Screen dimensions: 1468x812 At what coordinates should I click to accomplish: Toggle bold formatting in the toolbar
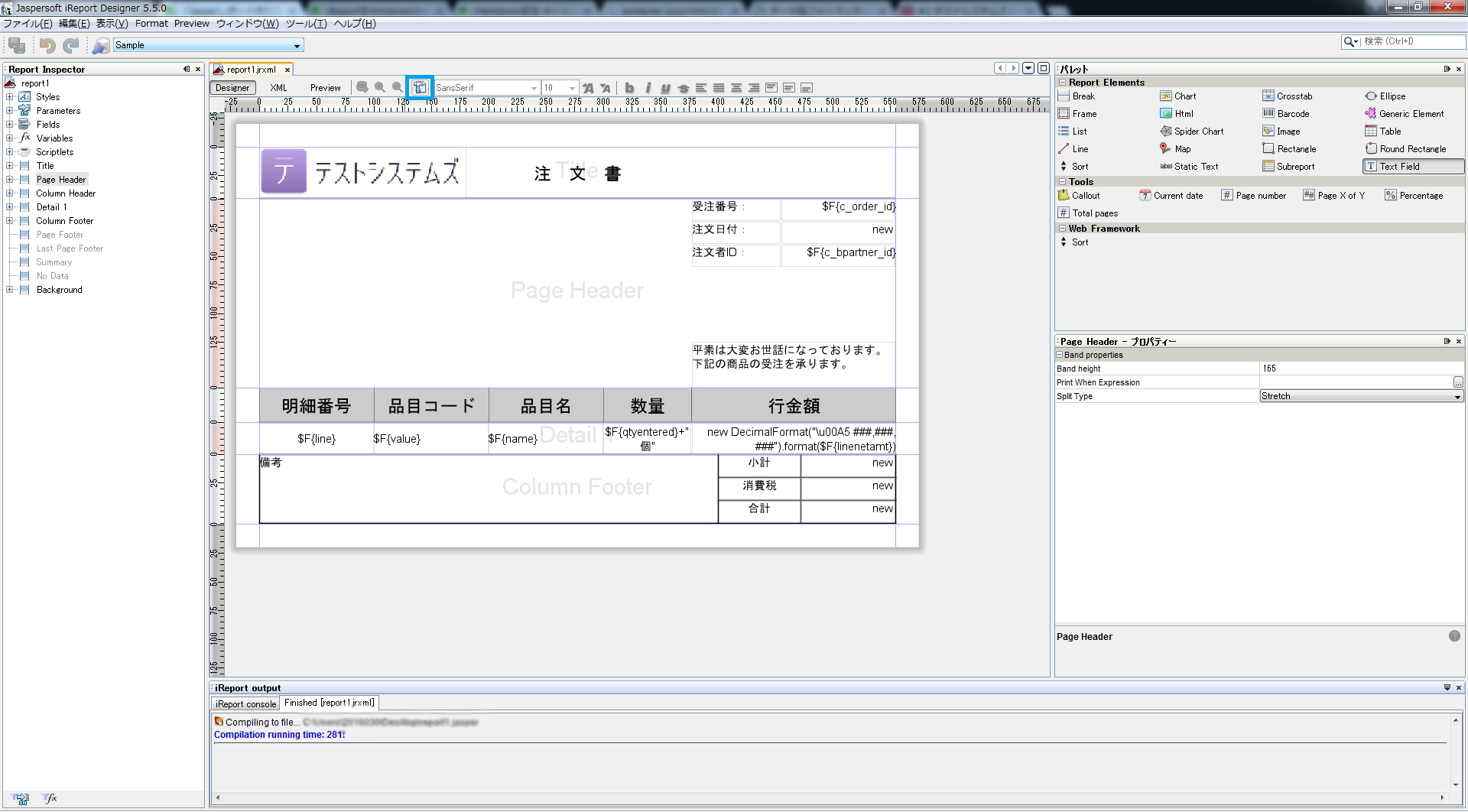click(628, 87)
